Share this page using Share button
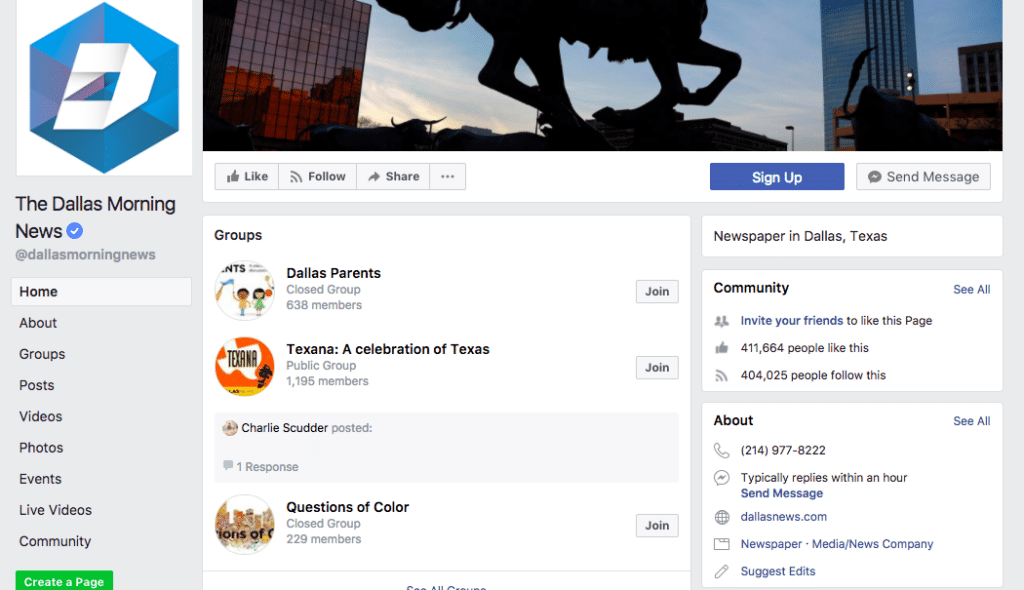The image size is (1024, 590). point(393,176)
